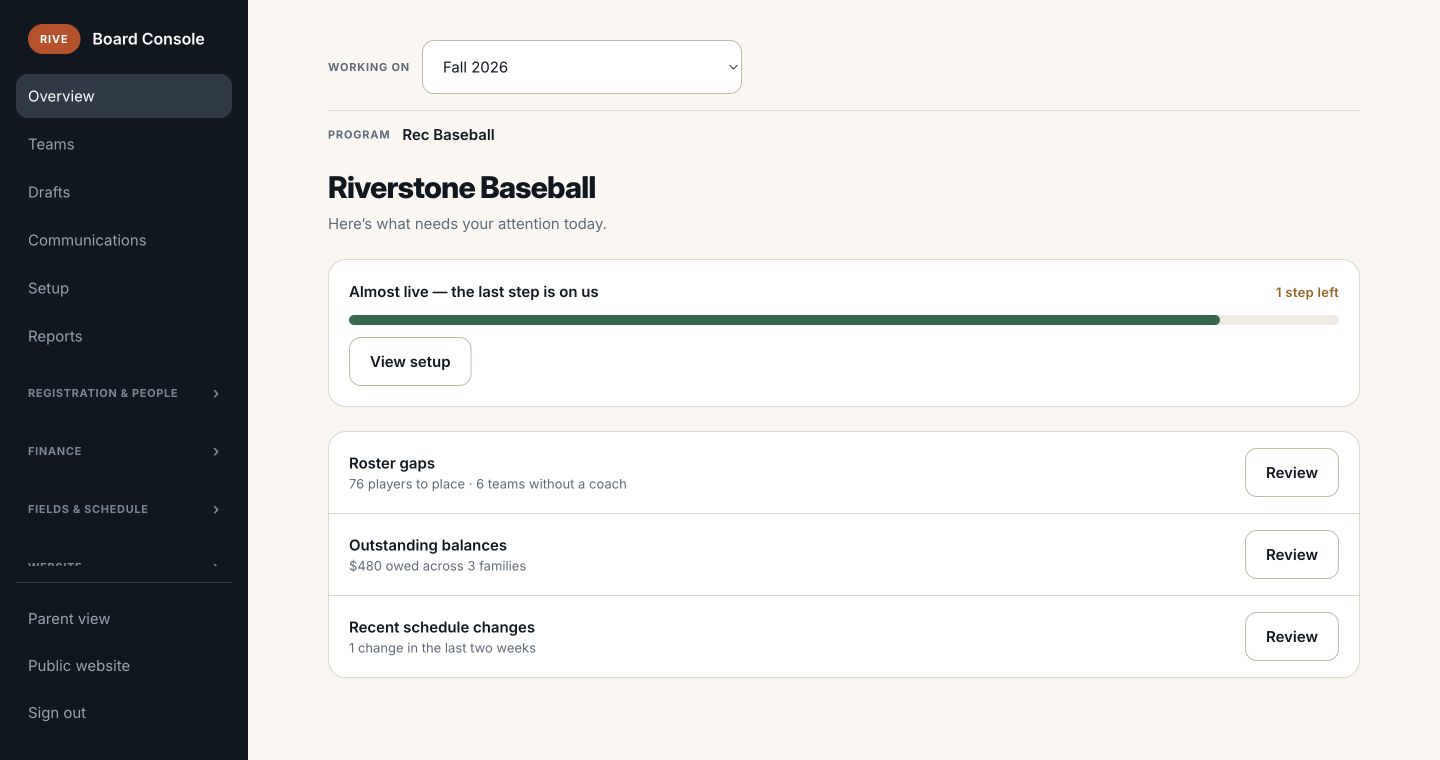The width and height of the screenshot is (1440, 760).
Task: Expand the Registration & People section
Action: (x=124, y=393)
